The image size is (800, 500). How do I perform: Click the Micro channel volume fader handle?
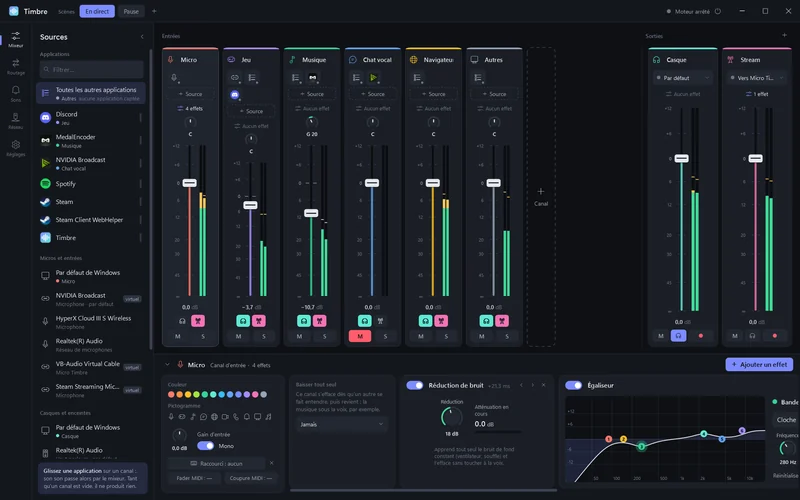pyautogui.click(x=189, y=183)
